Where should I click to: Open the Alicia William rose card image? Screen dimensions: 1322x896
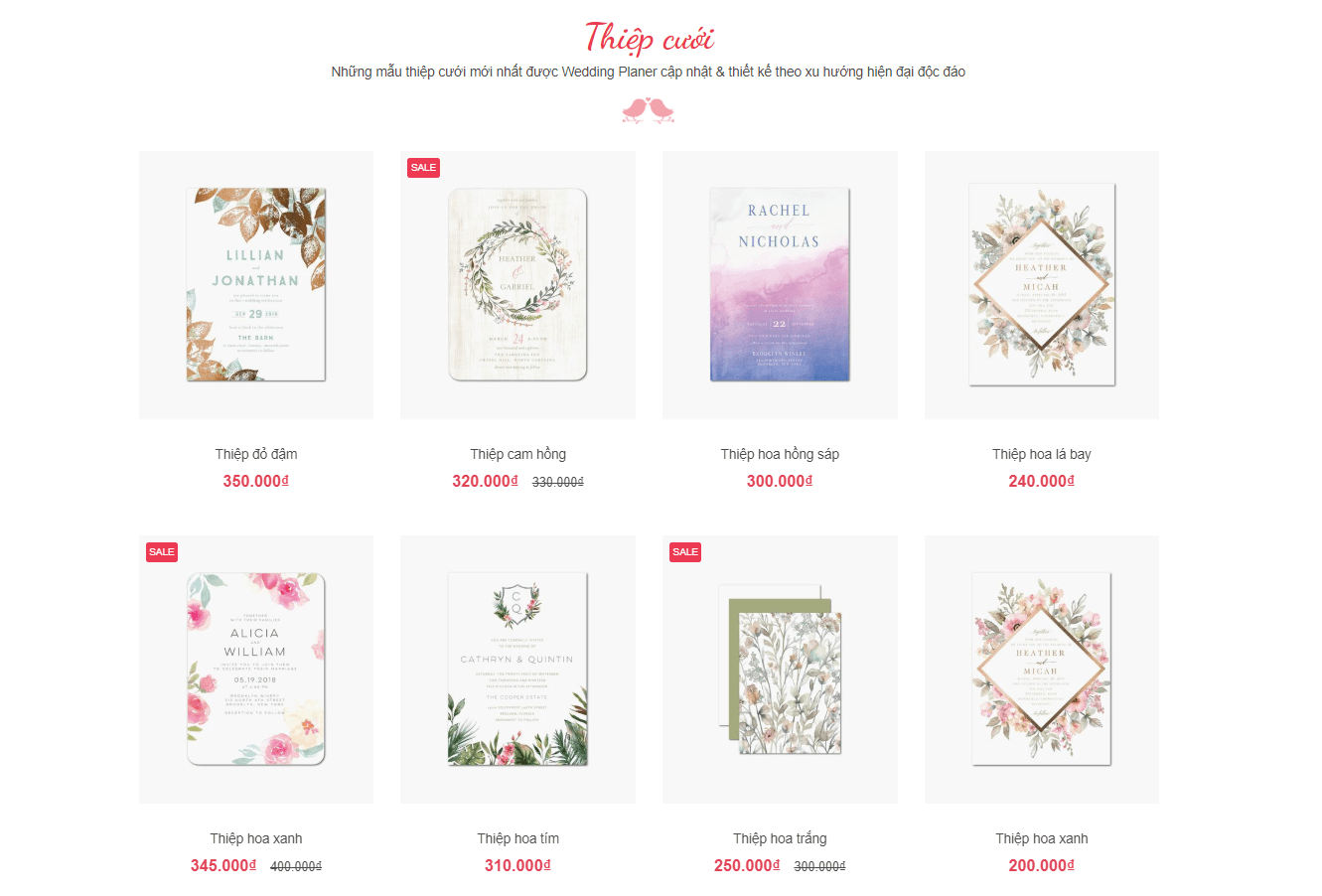click(256, 670)
